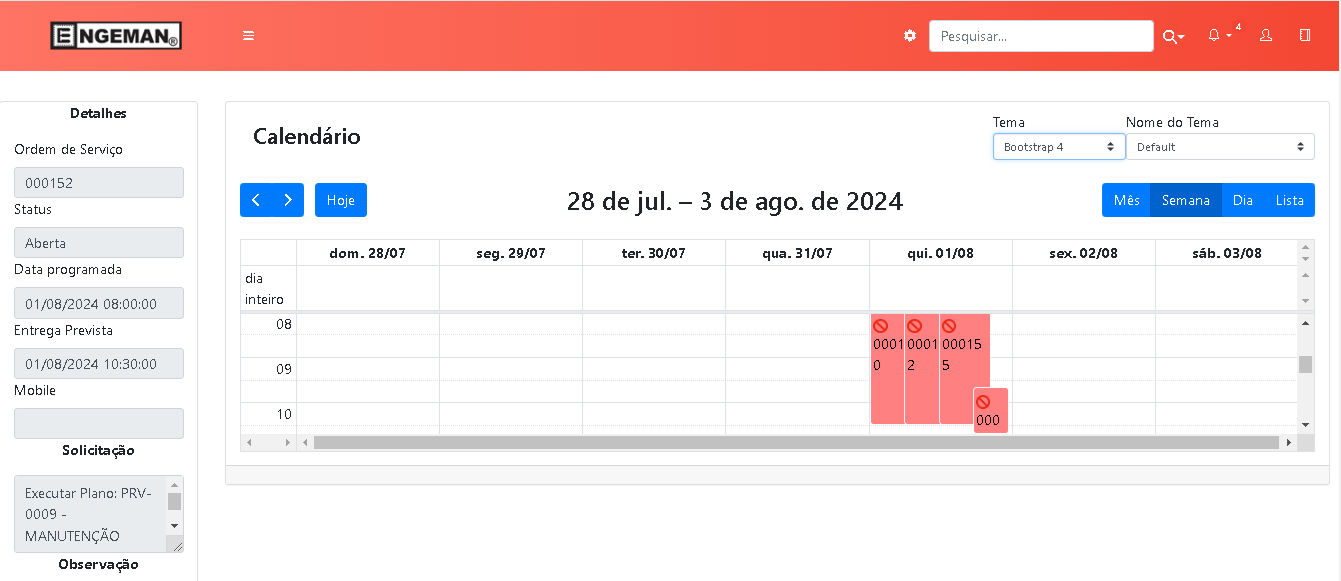Switch calendar to Dia view

[1242, 200]
